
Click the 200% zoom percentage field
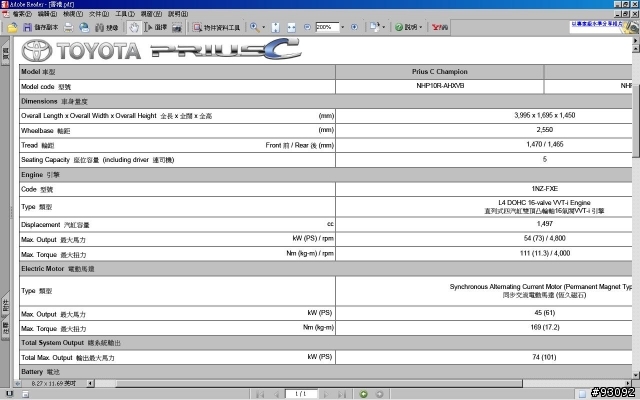(327, 27)
